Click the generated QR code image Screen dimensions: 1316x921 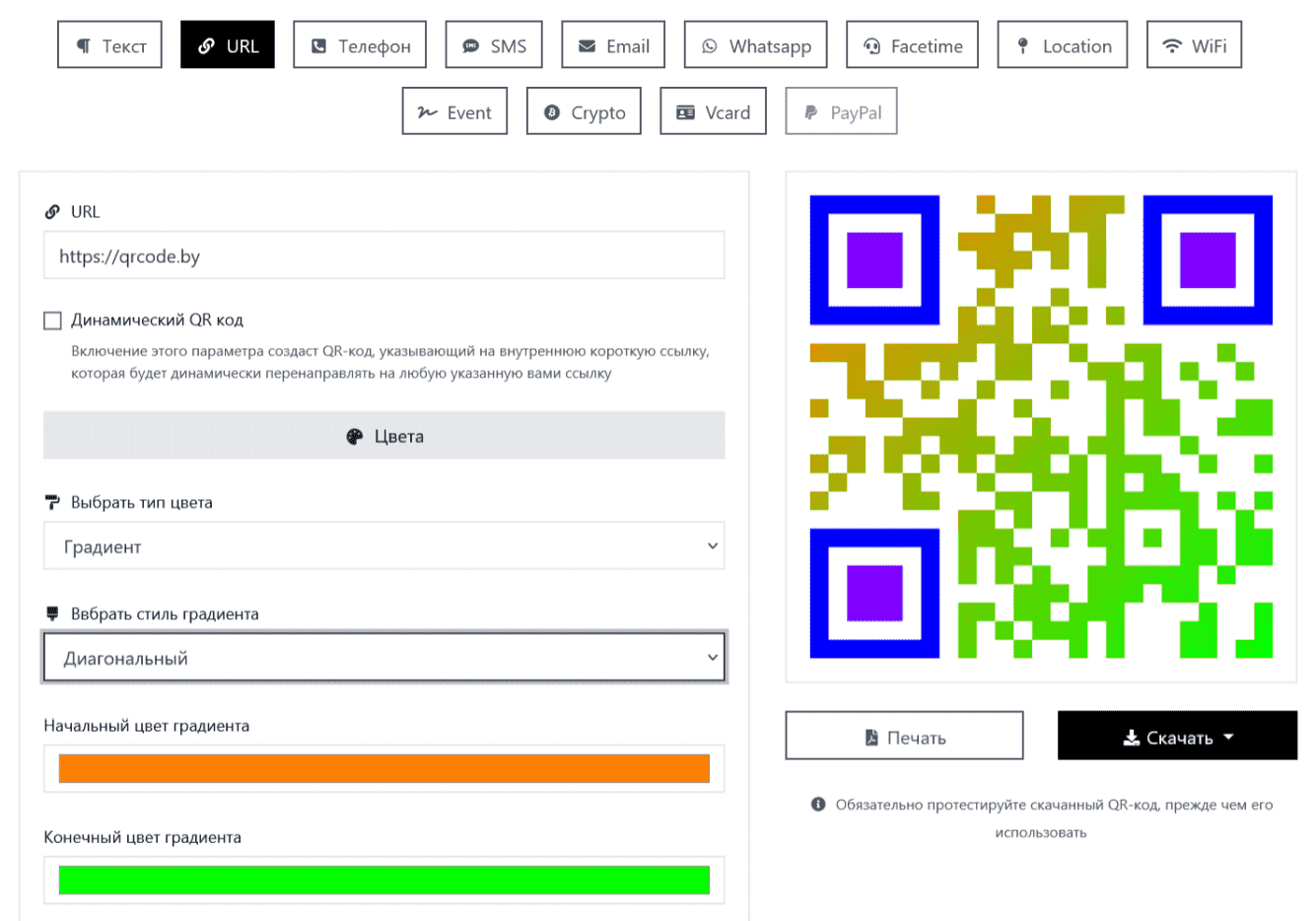pos(1041,426)
